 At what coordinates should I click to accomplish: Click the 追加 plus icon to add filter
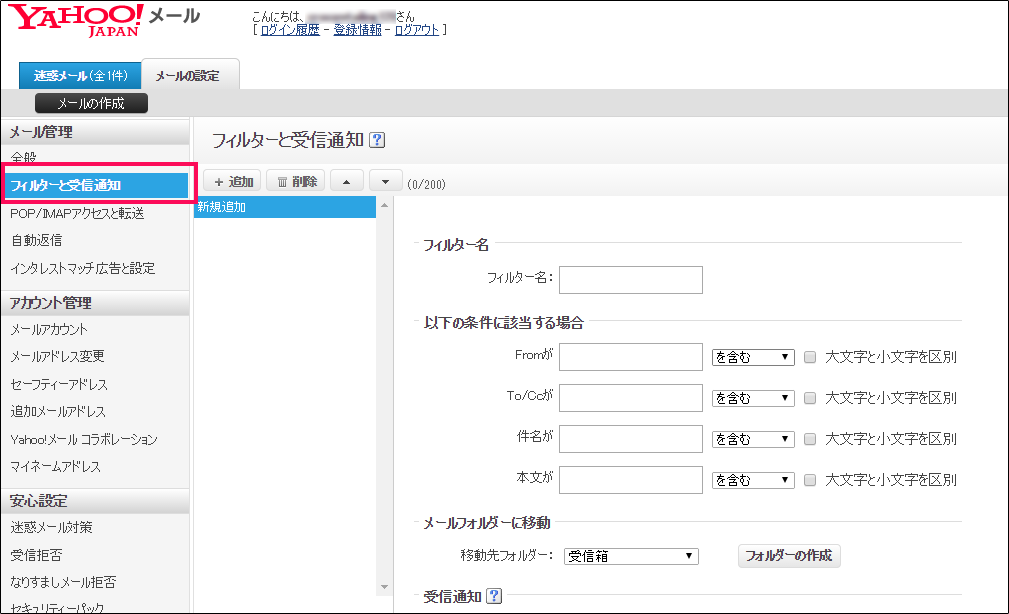[x=232, y=181]
